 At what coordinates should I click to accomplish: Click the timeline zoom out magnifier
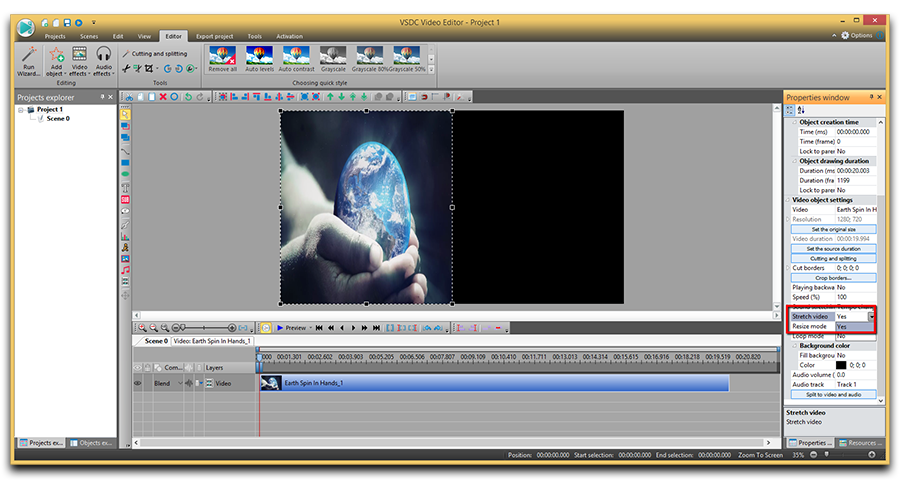tap(153, 328)
